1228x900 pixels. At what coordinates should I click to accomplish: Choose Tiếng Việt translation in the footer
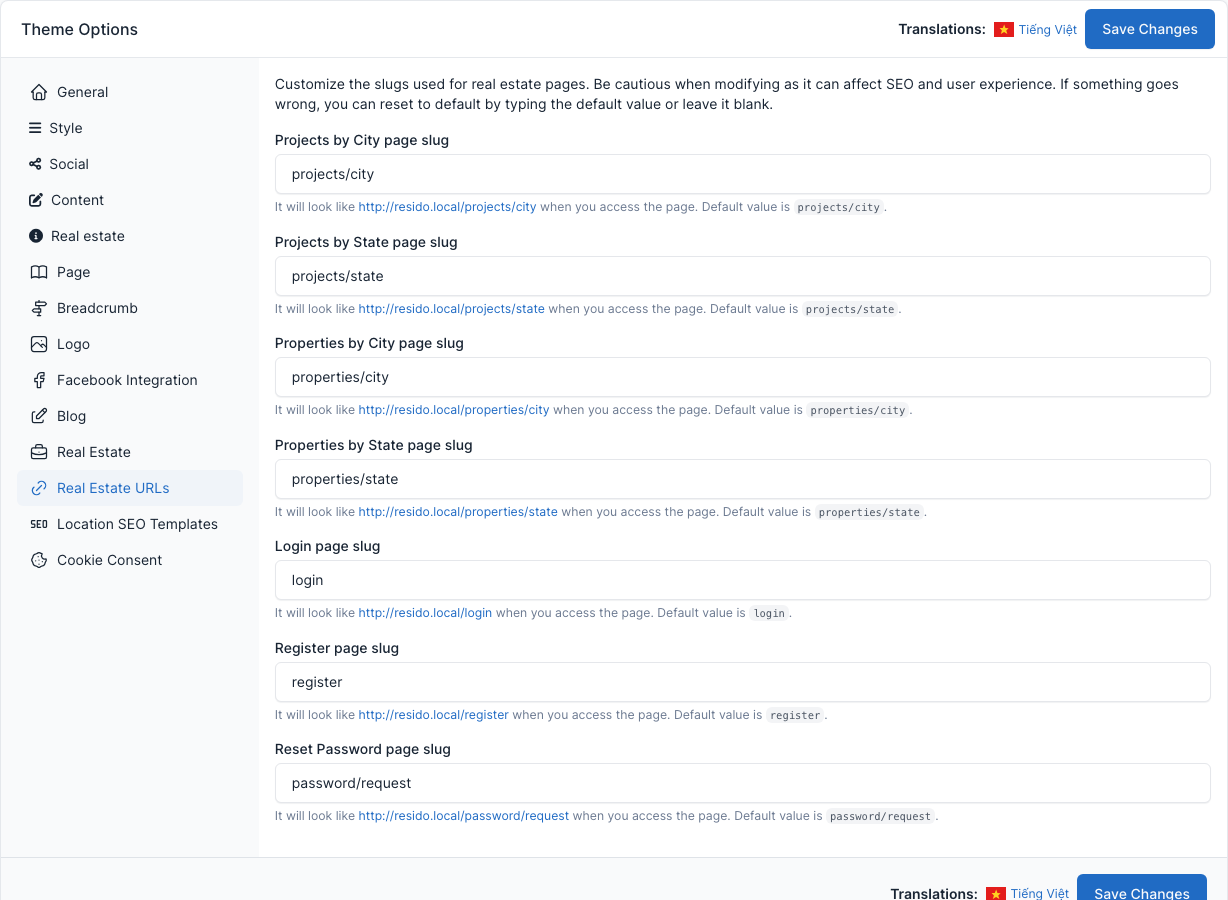click(x=1040, y=894)
